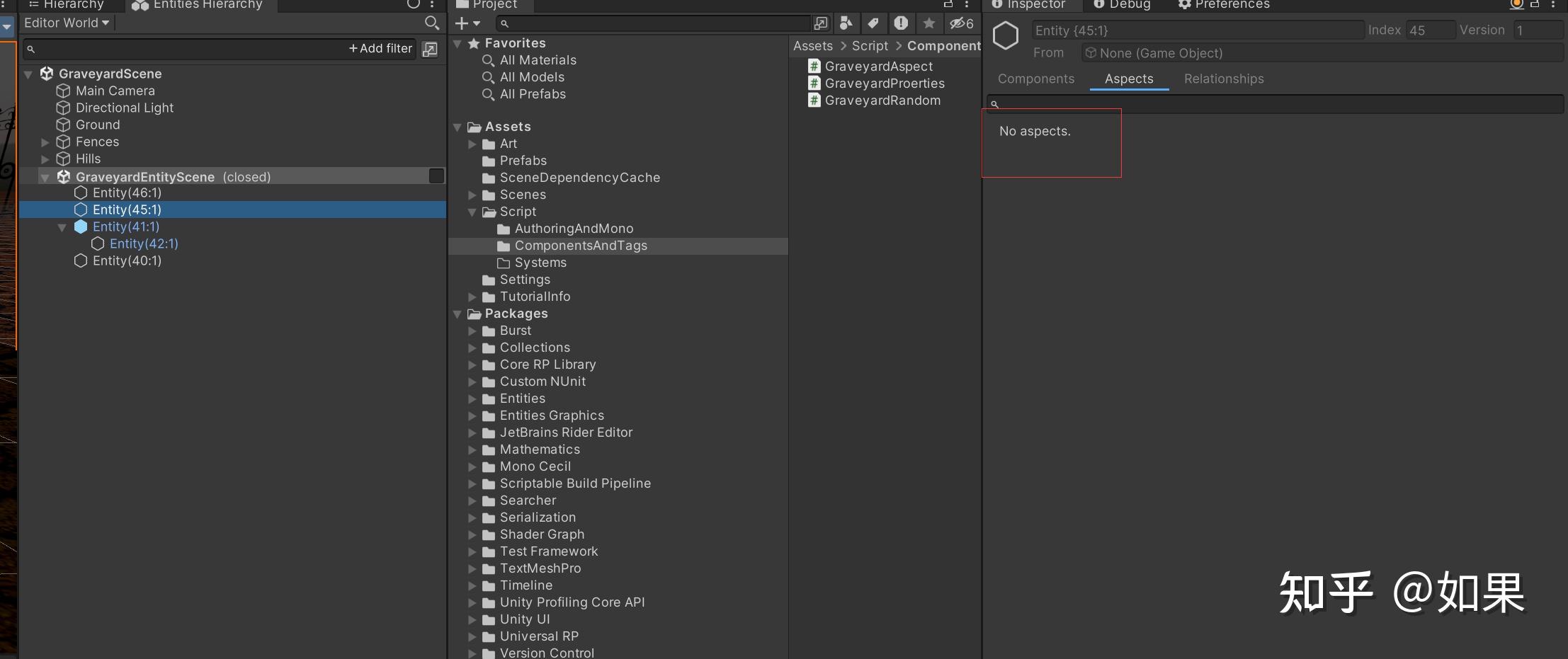Toggle the import-log warning filter
This screenshot has height=659, width=1568.
click(x=902, y=23)
